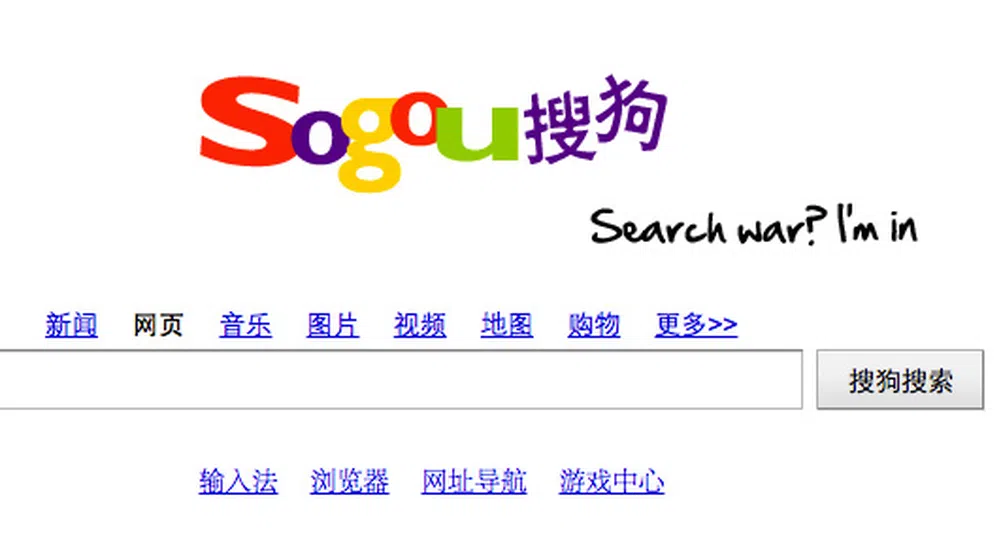Open 网址导航 site navigation link
Image resolution: width=1001 pixels, height=538 pixels.
click(474, 481)
